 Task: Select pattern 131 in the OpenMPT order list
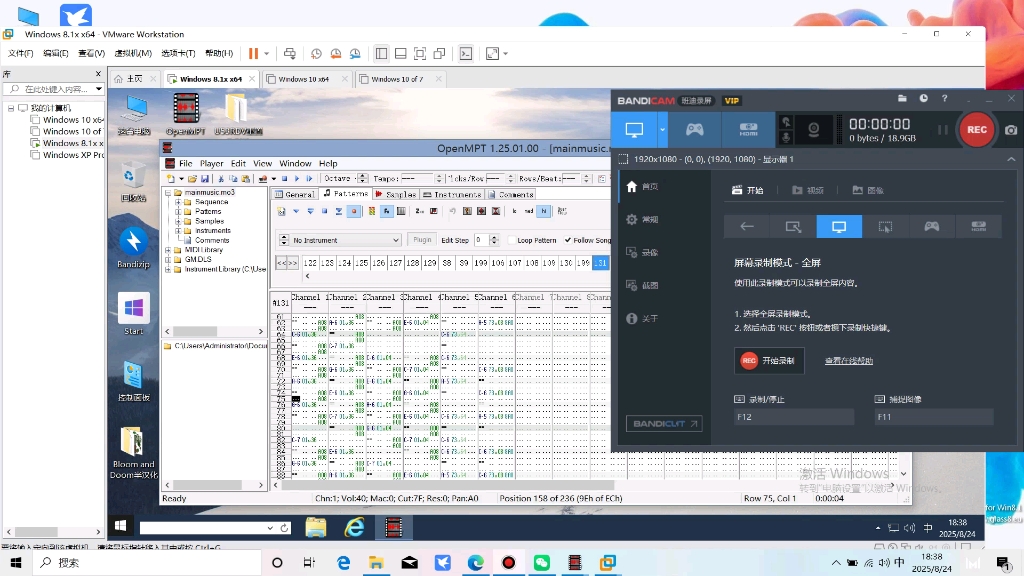point(600,263)
